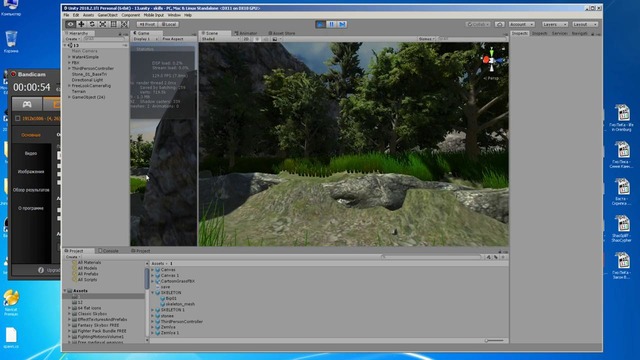
Task: Click the Bandicam record circle icon
Action: coord(13,74)
